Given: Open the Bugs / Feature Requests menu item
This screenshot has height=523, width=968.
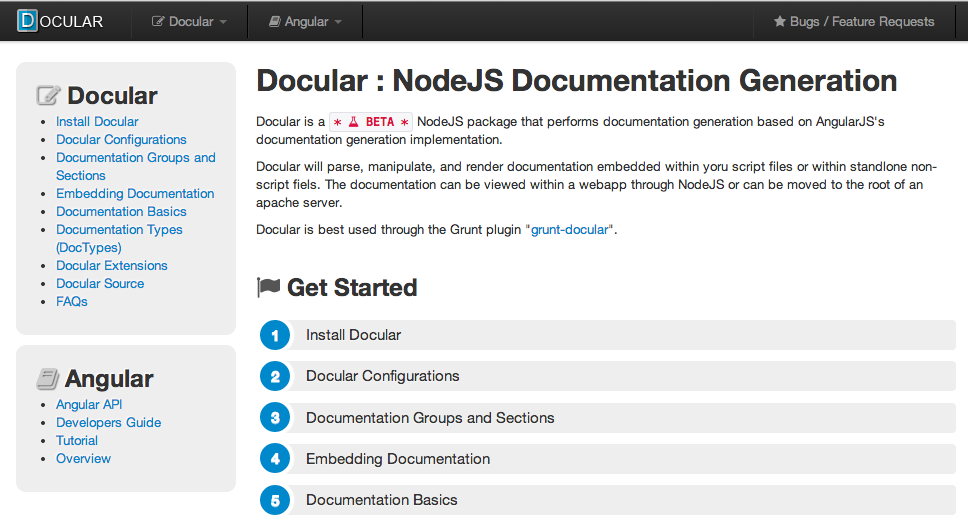Looking at the screenshot, I should pos(854,21).
